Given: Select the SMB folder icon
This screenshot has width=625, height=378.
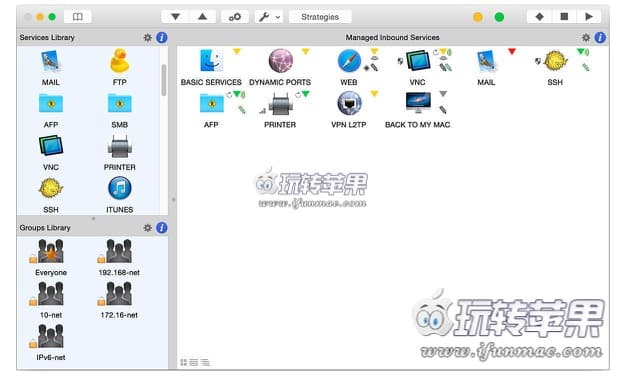Looking at the screenshot, I should pyautogui.click(x=120, y=104).
